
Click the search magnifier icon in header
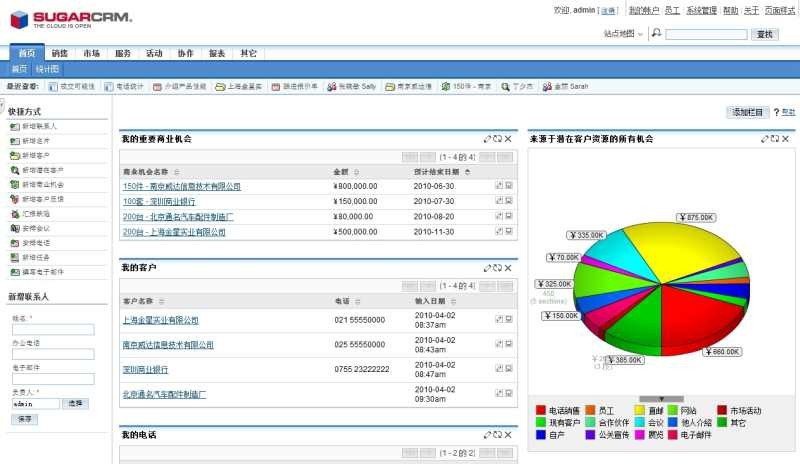pyautogui.click(x=657, y=33)
